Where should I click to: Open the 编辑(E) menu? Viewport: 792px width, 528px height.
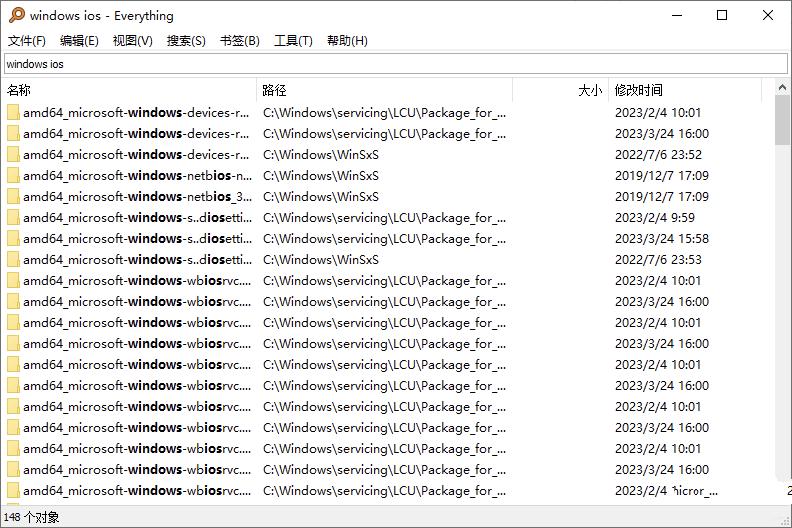click(x=79, y=41)
